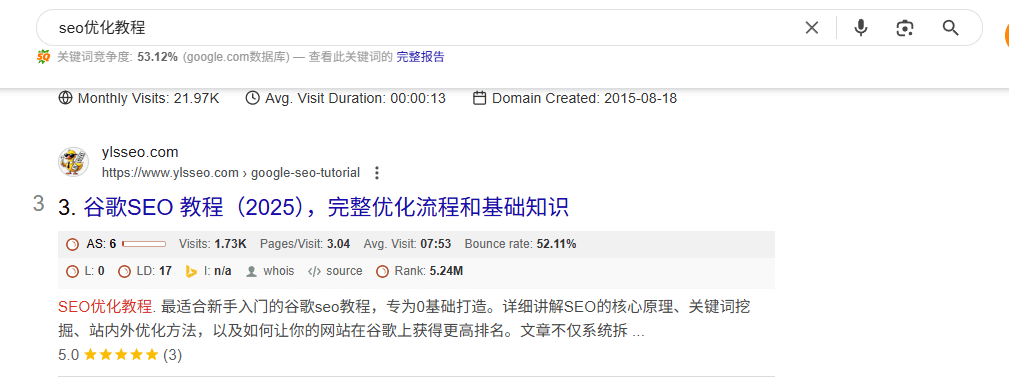The height and width of the screenshot is (377, 1009).
Task: Click Domain Created: 2015-08-18 text
Action: (584, 98)
